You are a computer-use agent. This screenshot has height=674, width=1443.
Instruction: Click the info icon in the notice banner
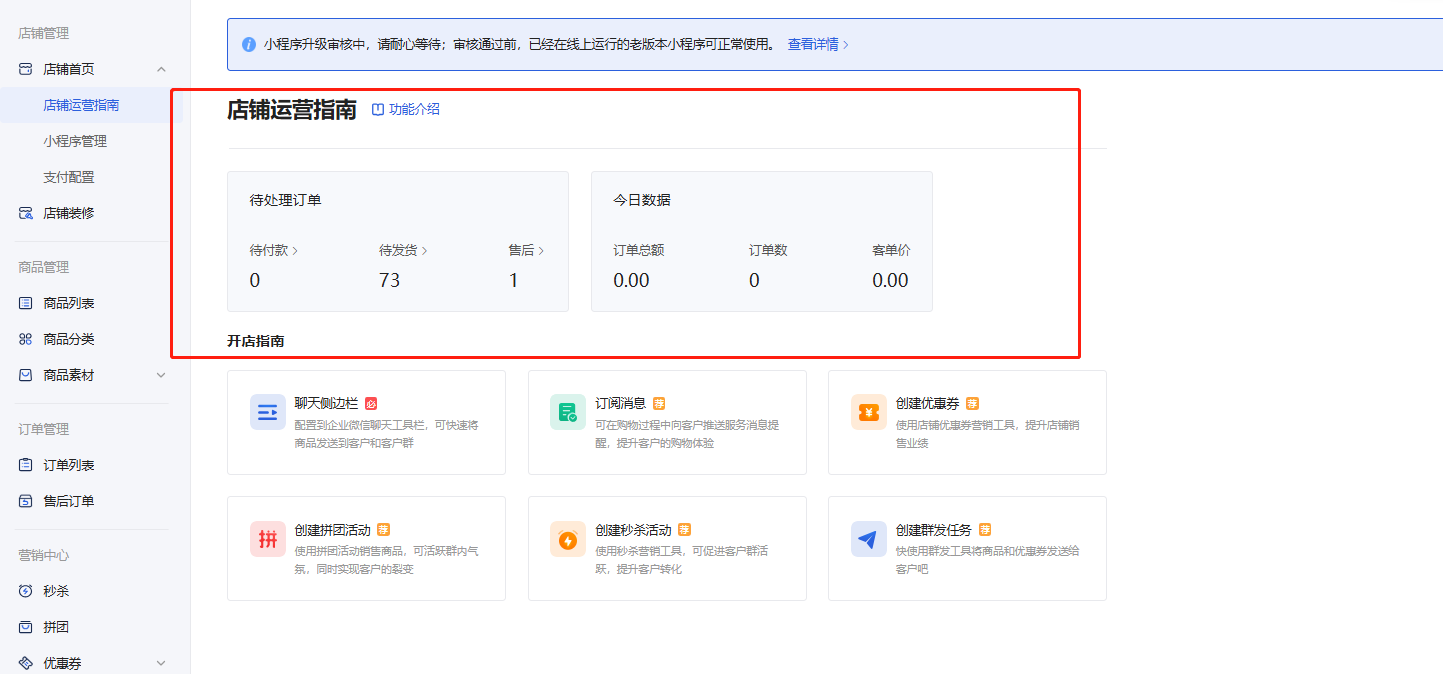click(x=249, y=44)
